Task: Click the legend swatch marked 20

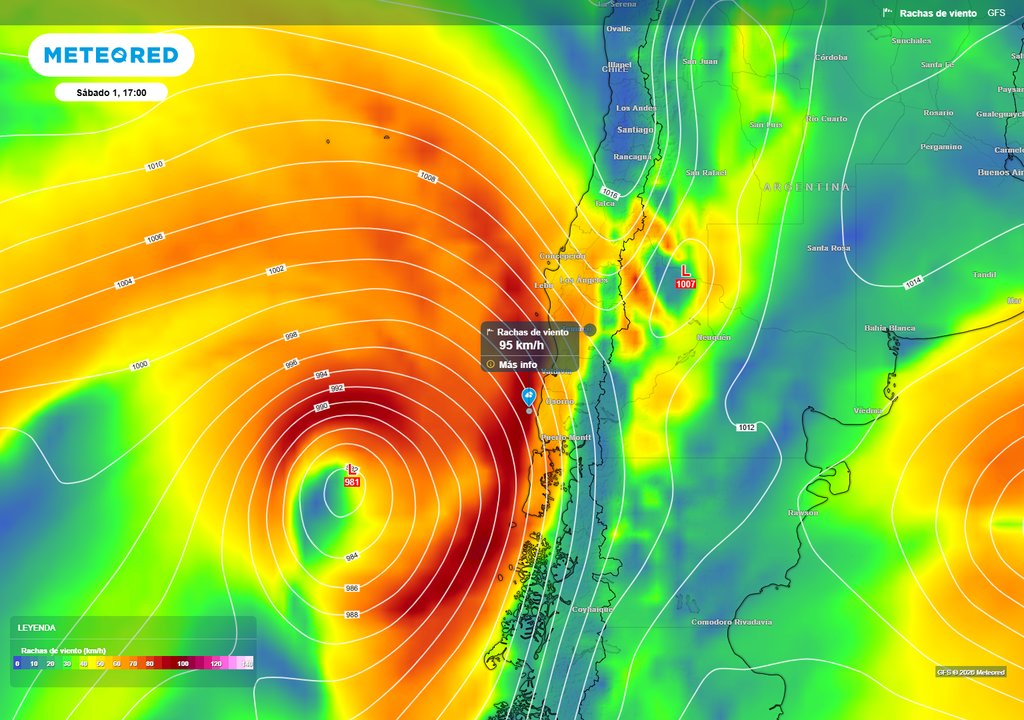Action: (x=50, y=664)
